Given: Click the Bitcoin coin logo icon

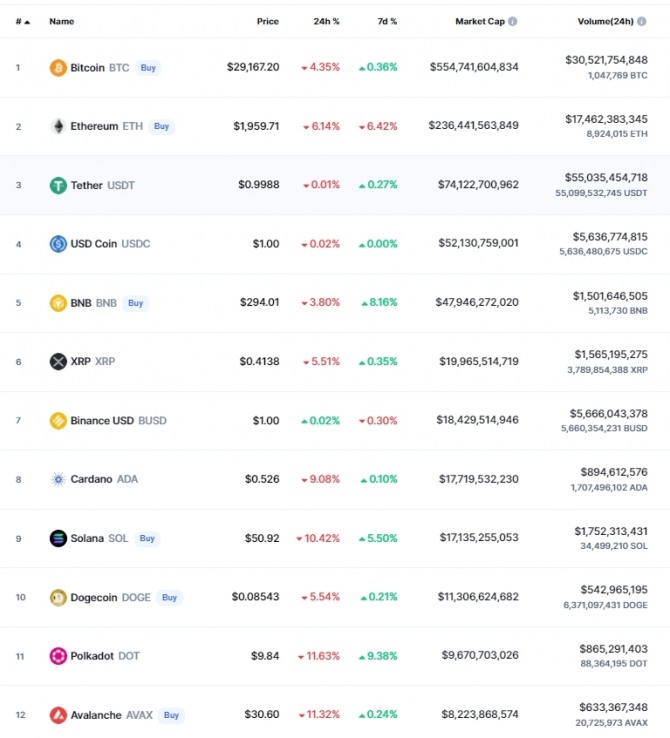Looking at the screenshot, I should [58, 68].
